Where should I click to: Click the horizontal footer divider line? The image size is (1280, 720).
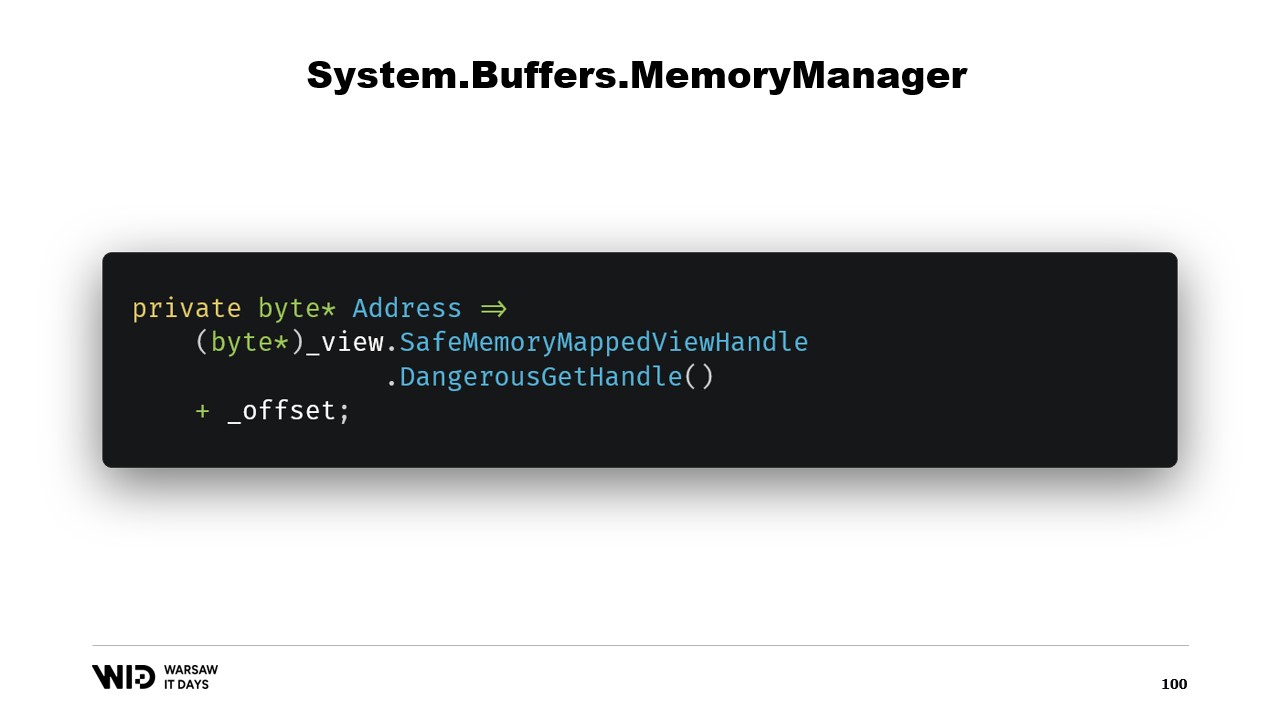point(640,645)
